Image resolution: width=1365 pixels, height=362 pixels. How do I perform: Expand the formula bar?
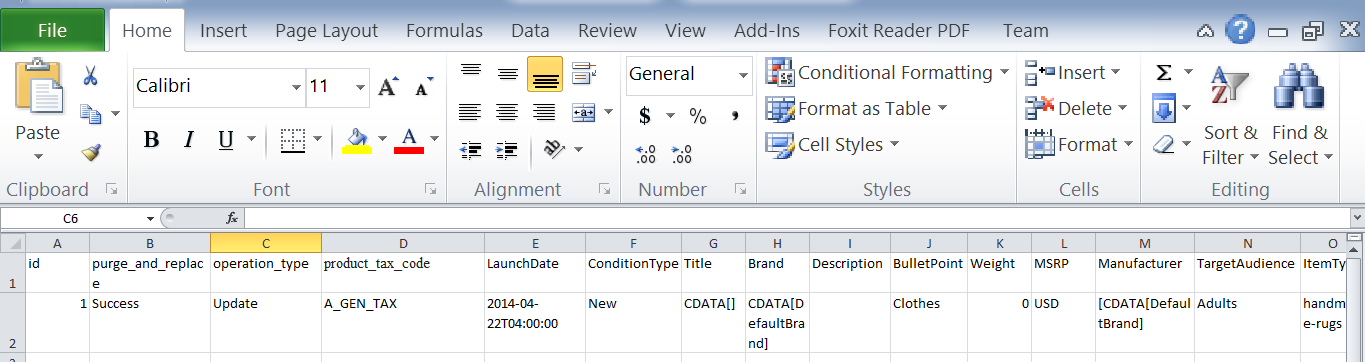tap(1356, 217)
